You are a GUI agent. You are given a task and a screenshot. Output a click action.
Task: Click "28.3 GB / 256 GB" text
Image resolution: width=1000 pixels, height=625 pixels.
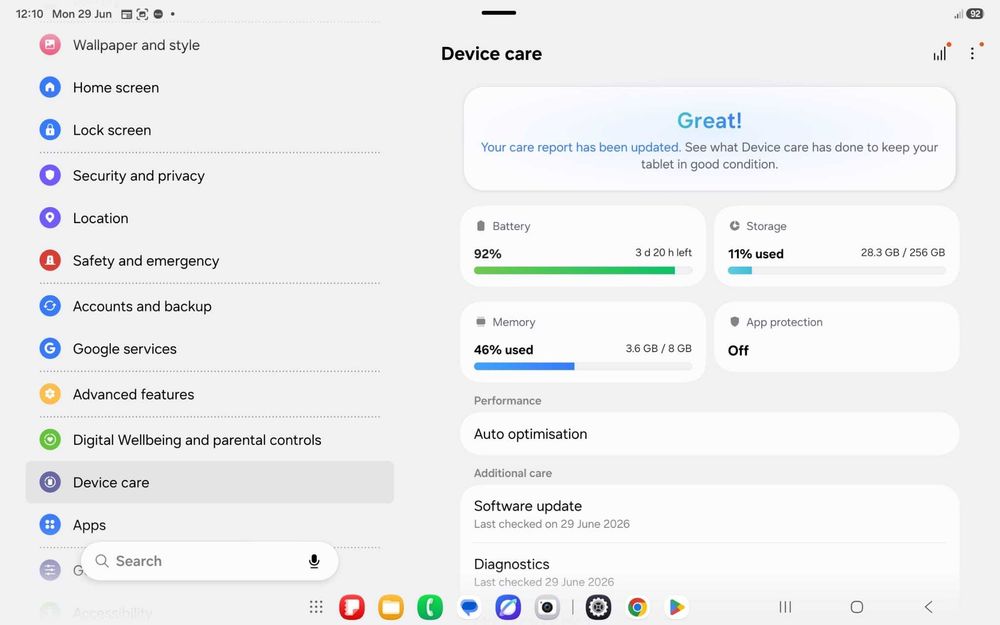click(903, 253)
